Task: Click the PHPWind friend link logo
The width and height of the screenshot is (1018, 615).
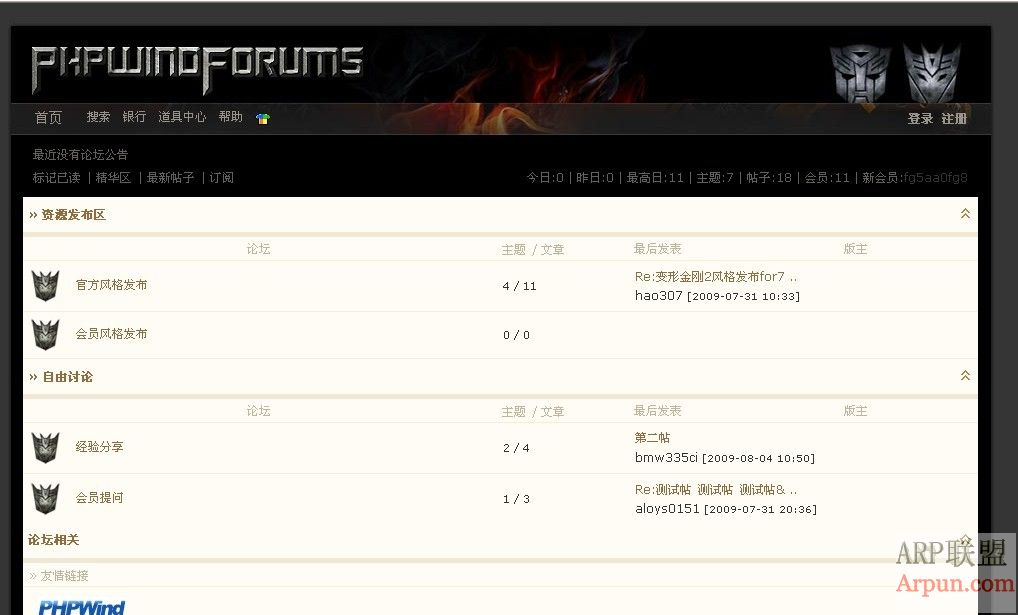Action: [x=82, y=607]
